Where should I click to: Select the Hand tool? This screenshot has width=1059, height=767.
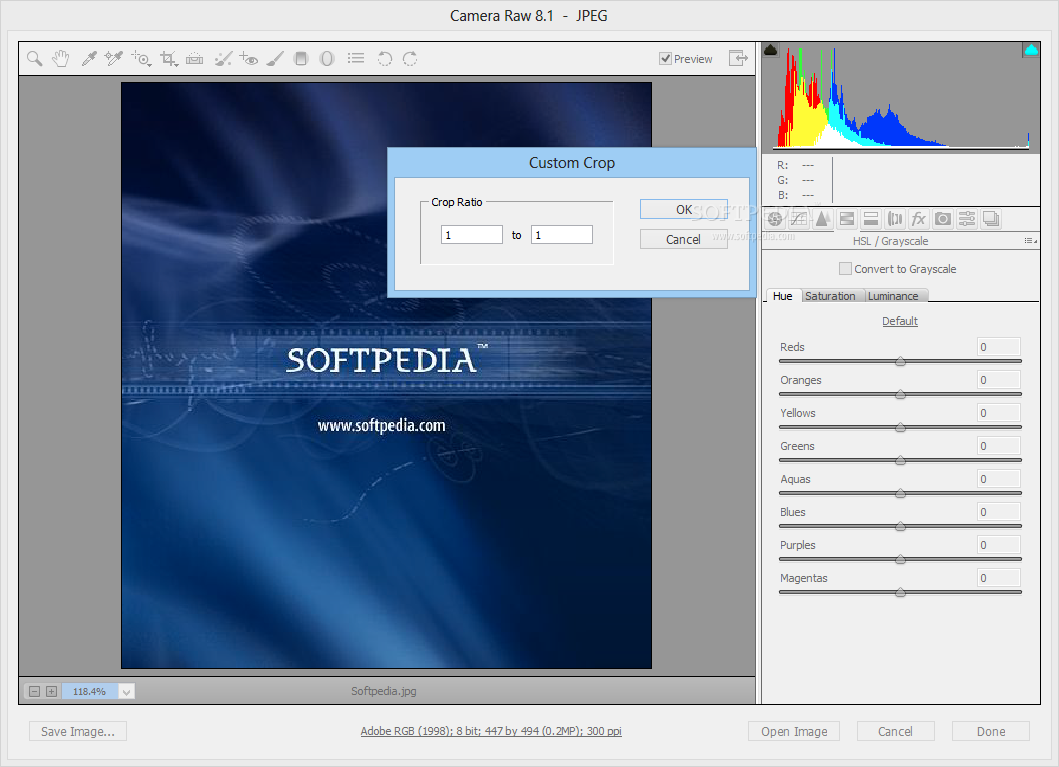click(61, 59)
